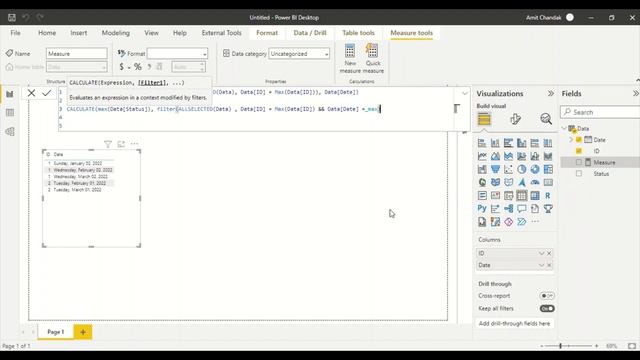This screenshot has height=360, width=640.
Task: Open the Insert ribbon tab
Action: (78, 33)
